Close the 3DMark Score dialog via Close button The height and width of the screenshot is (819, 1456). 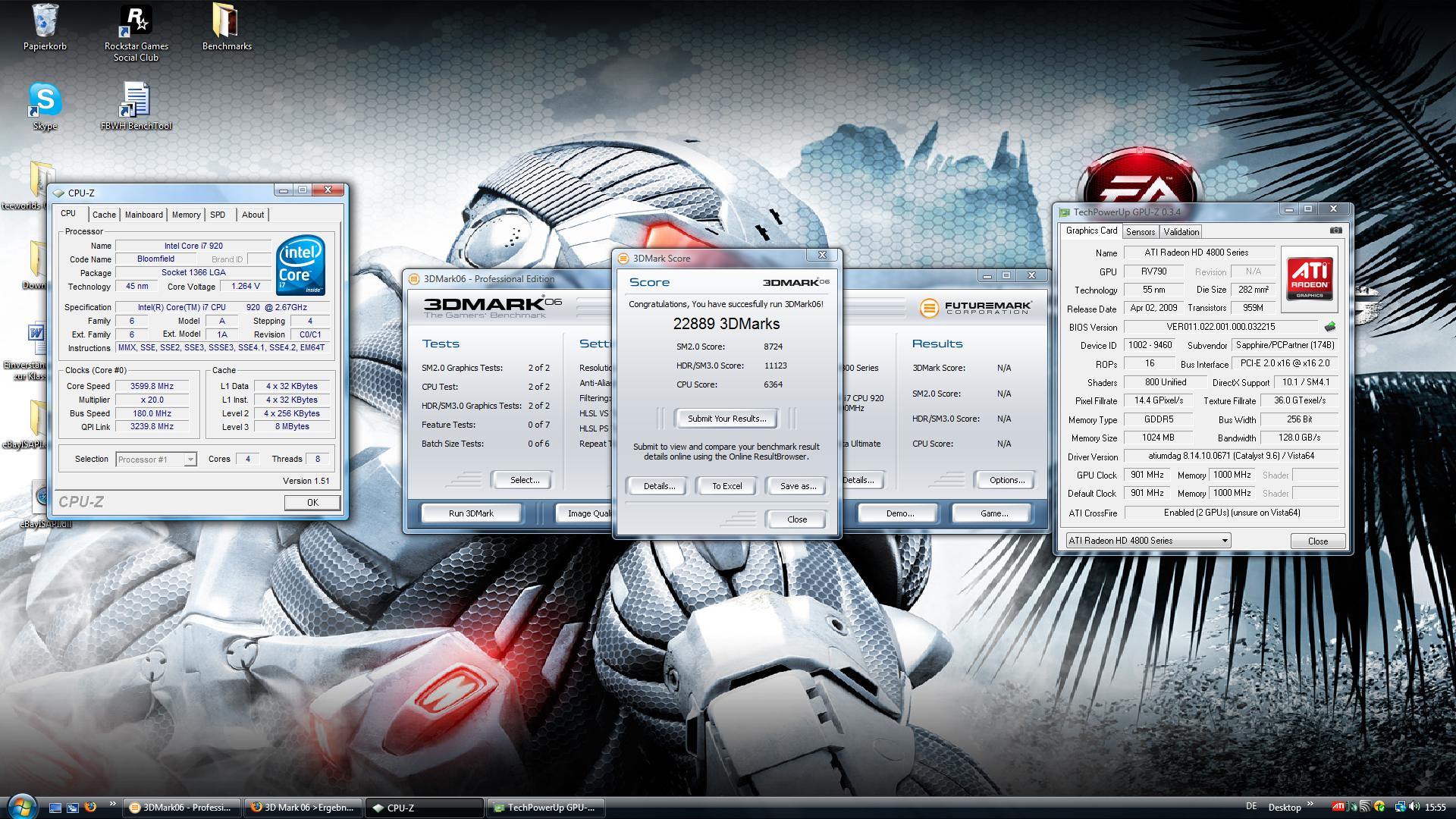pyautogui.click(x=797, y=519)
